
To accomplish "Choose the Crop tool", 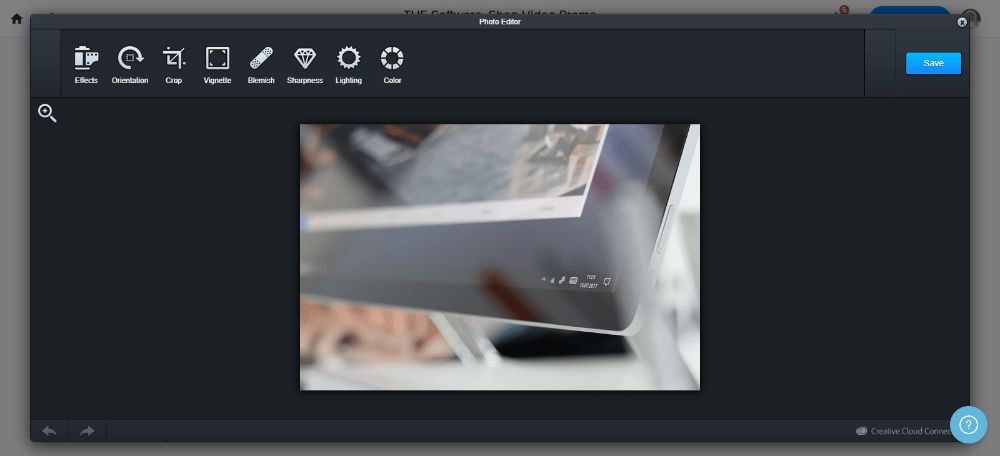I will click(173, 65).
